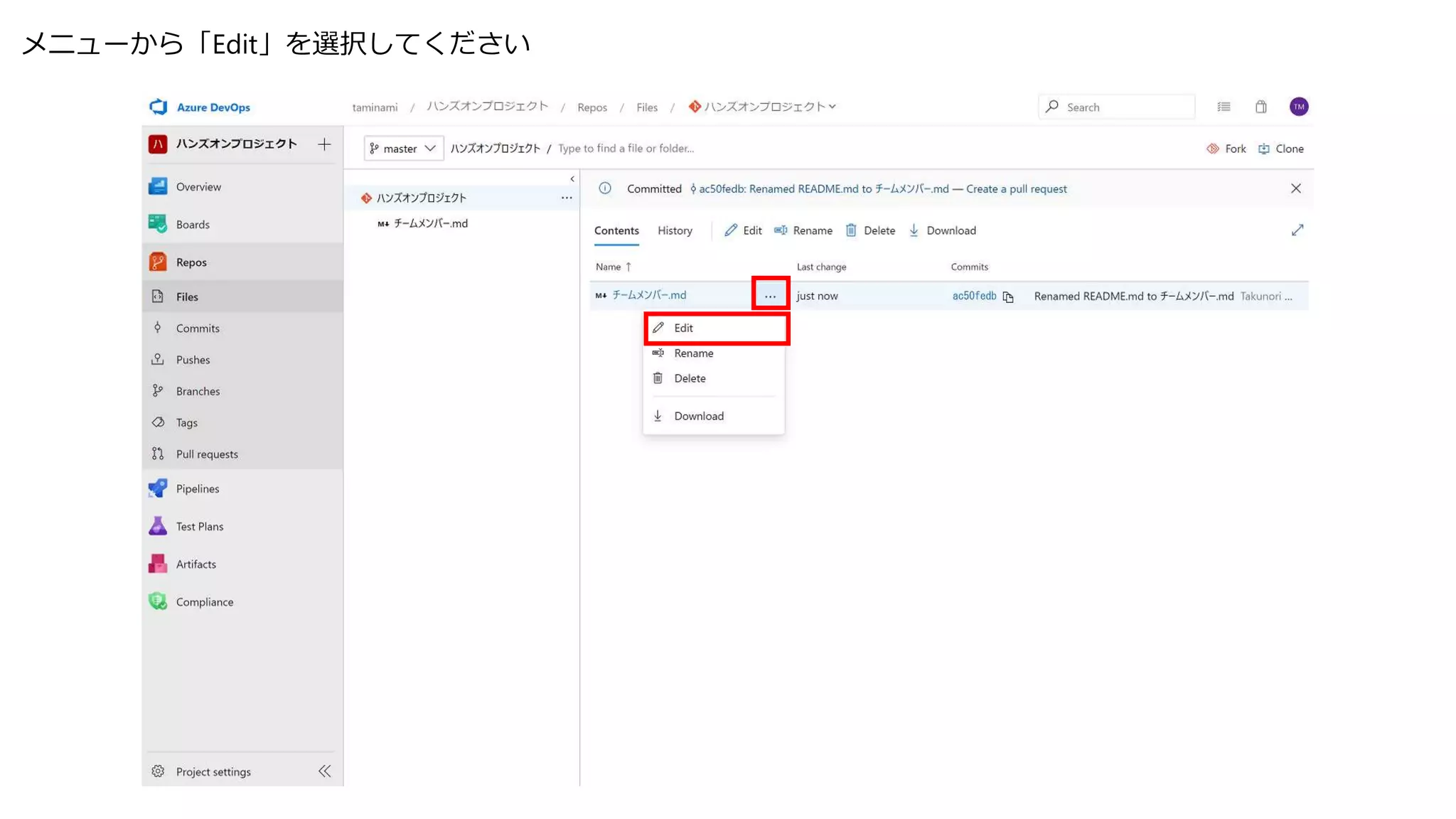The height and width of the screenshot is (819, 1456).
Task: Click the file path search field
Action: 626,149
